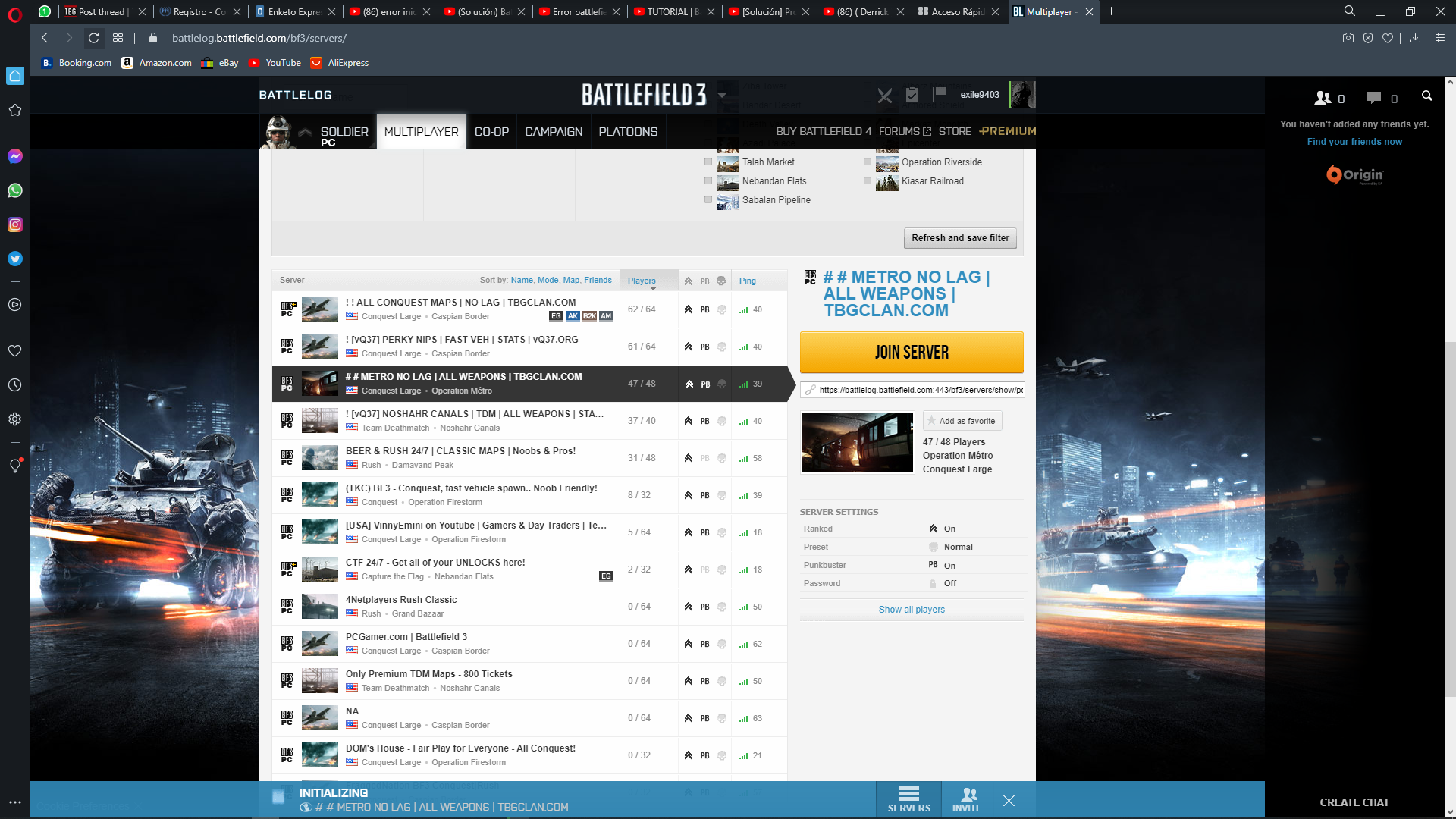Sort servers by Name

(522, 281)
